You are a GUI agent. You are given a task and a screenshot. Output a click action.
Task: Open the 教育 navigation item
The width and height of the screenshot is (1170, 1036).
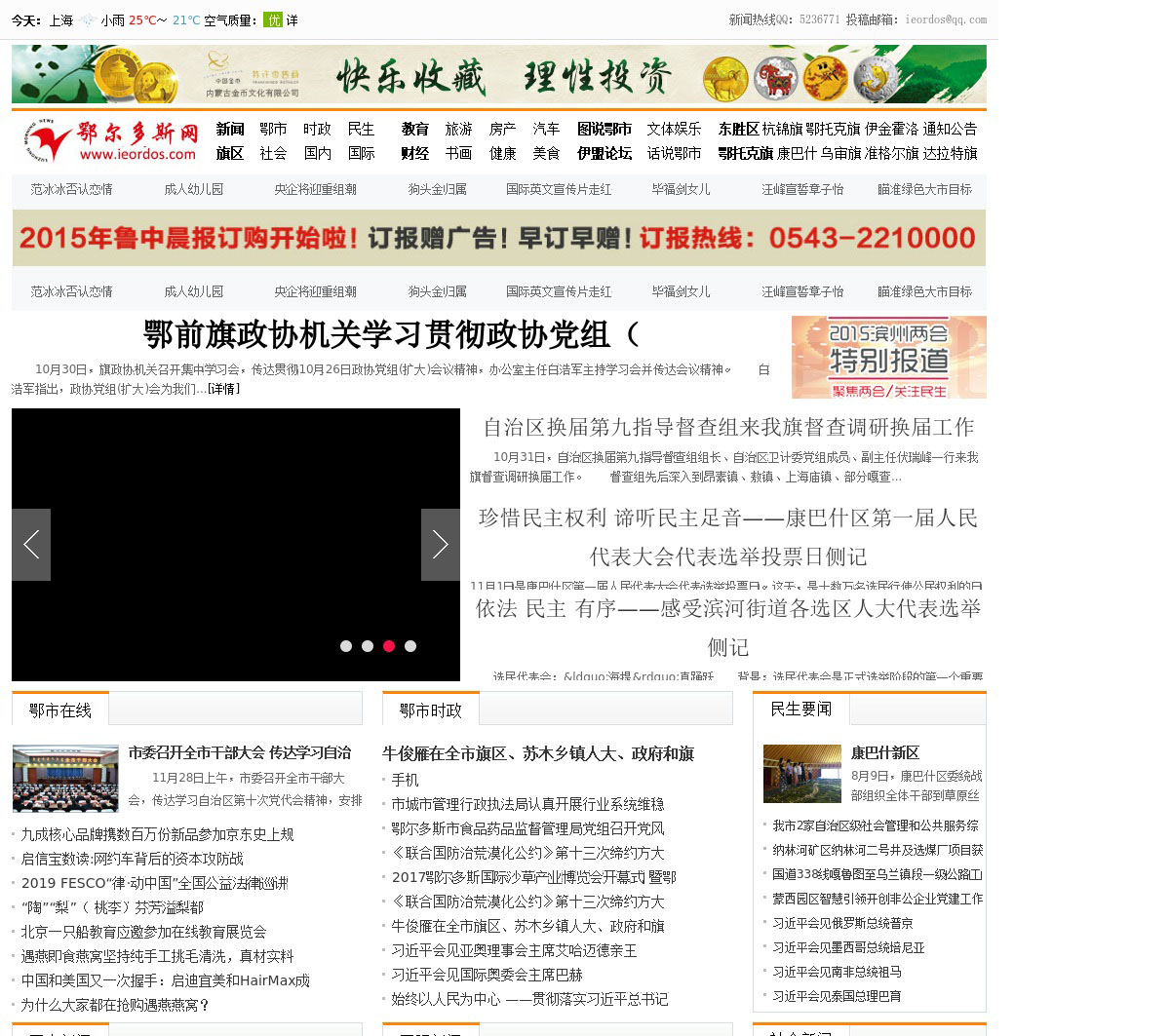[x=415, y=129]
